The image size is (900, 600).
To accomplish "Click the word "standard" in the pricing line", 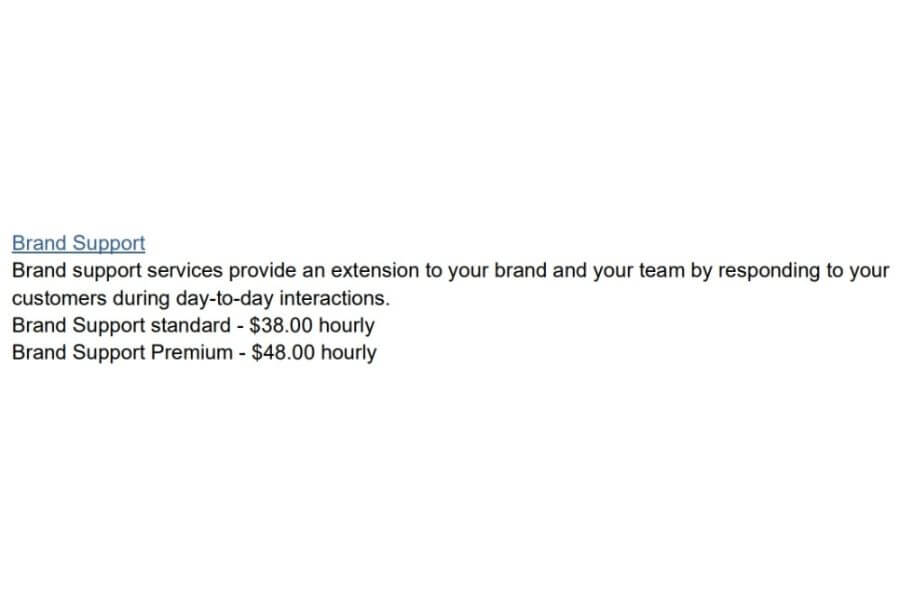I will (x=190, y=326).
